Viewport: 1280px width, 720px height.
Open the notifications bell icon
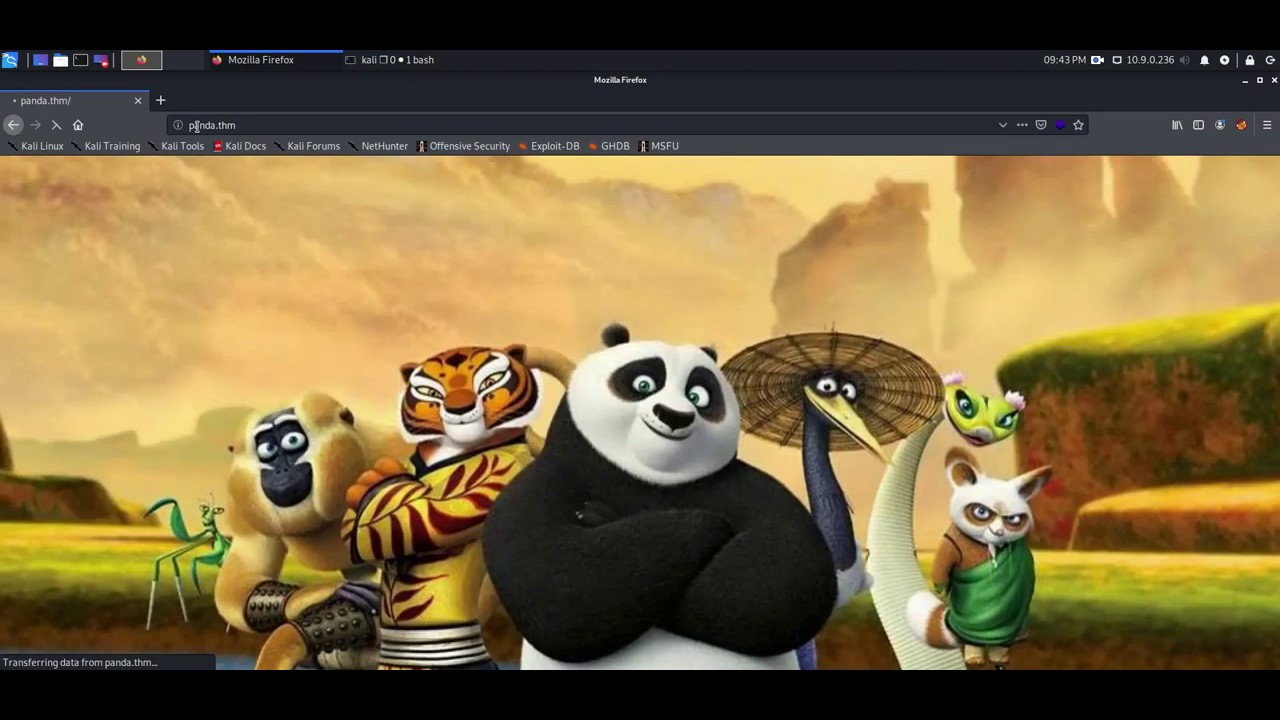[1205, 60]
